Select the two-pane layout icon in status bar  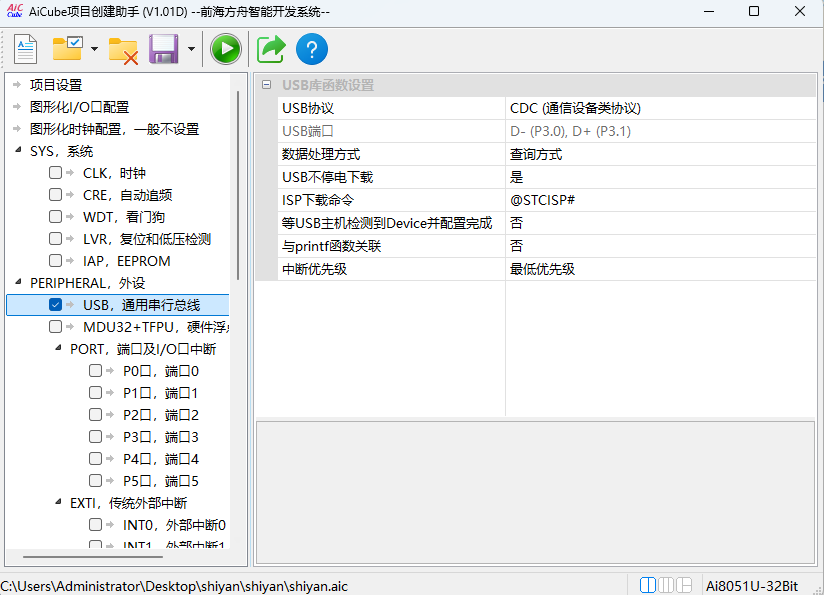tap(648, 584)
